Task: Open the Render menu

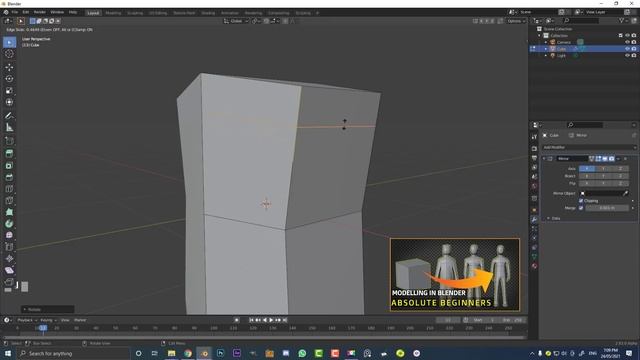Action: click(x=40, y=12)
